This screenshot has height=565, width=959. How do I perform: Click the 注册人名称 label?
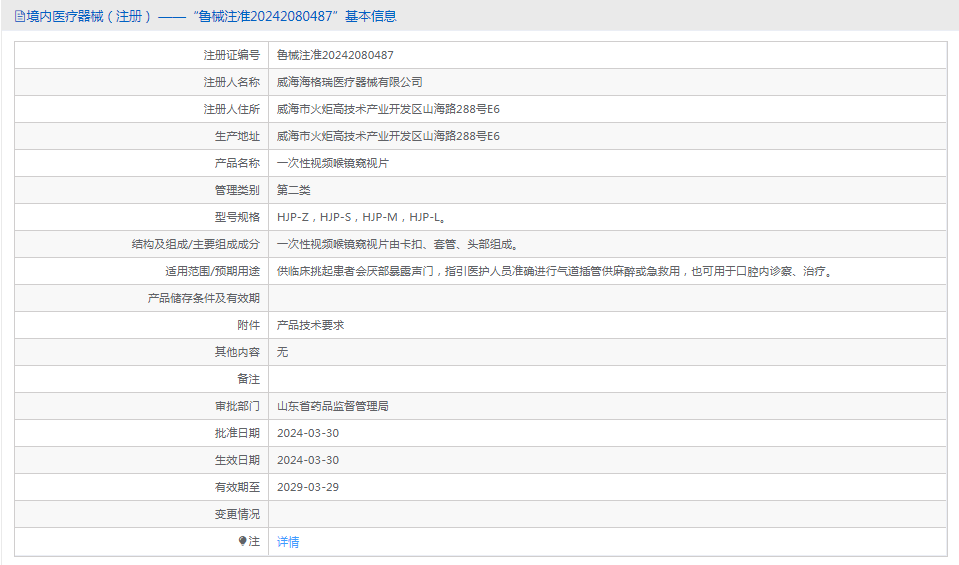[232, 82]
